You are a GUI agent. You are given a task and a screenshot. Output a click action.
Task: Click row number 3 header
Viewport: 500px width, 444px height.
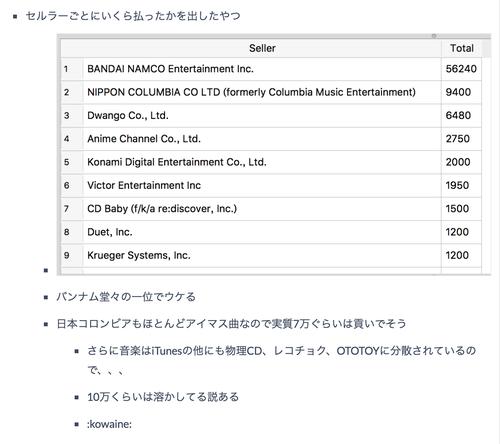tap(72, 116)
